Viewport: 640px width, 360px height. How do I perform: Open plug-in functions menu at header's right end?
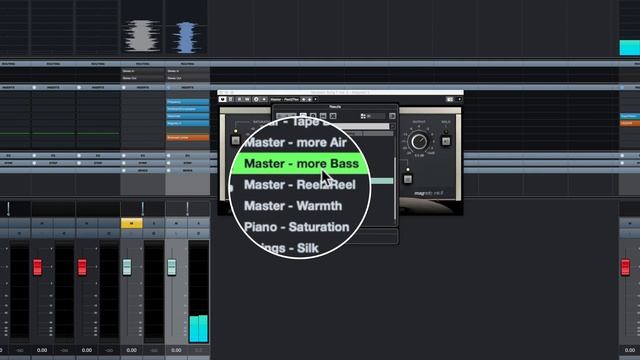click(x=459, y=99)
